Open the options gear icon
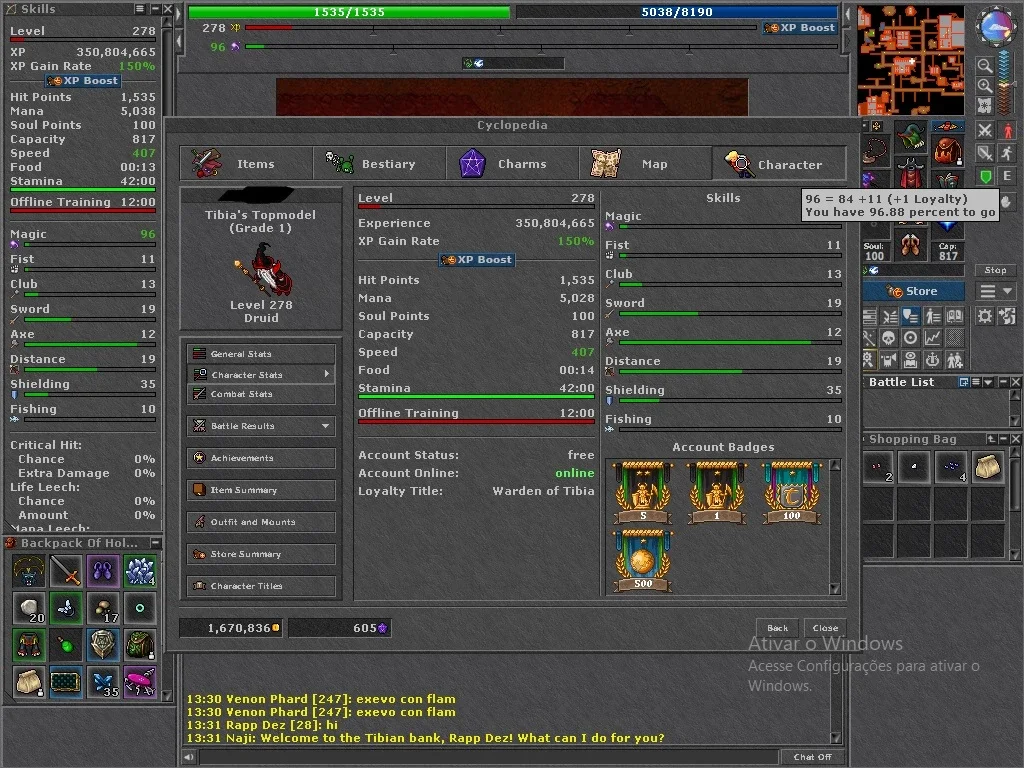This screenshot has width=1024, height=768. click(985, 317)
